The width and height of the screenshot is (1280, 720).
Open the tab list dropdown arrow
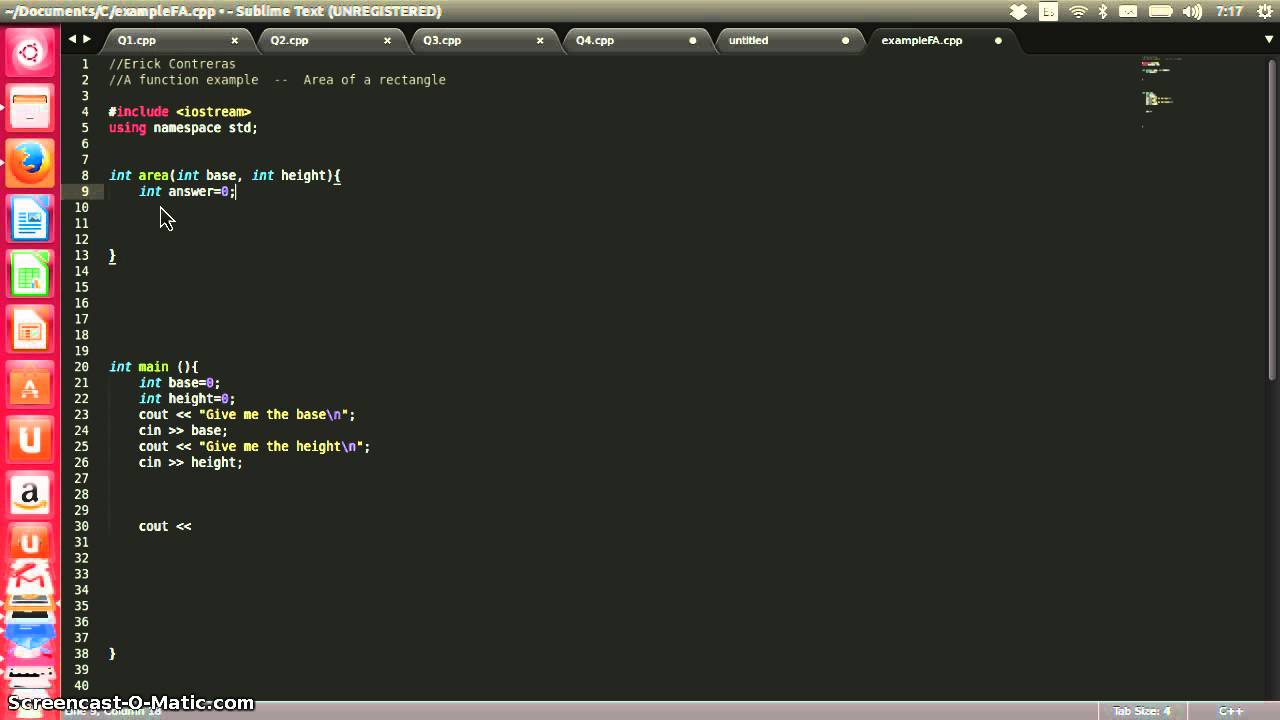coord(1269,40)
